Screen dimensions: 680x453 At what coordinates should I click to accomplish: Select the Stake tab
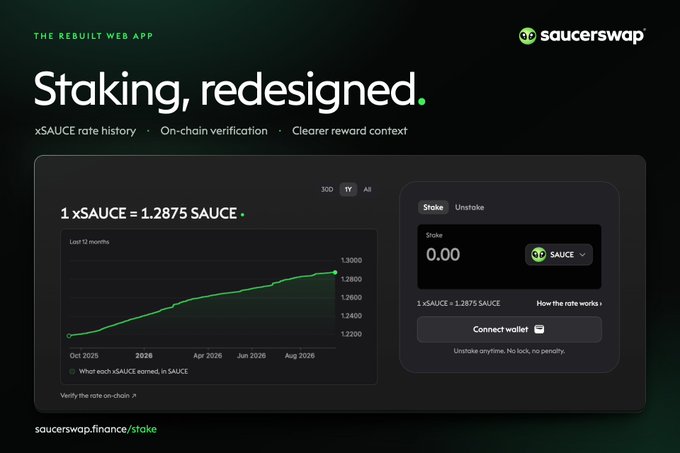[x=433, y=207]
